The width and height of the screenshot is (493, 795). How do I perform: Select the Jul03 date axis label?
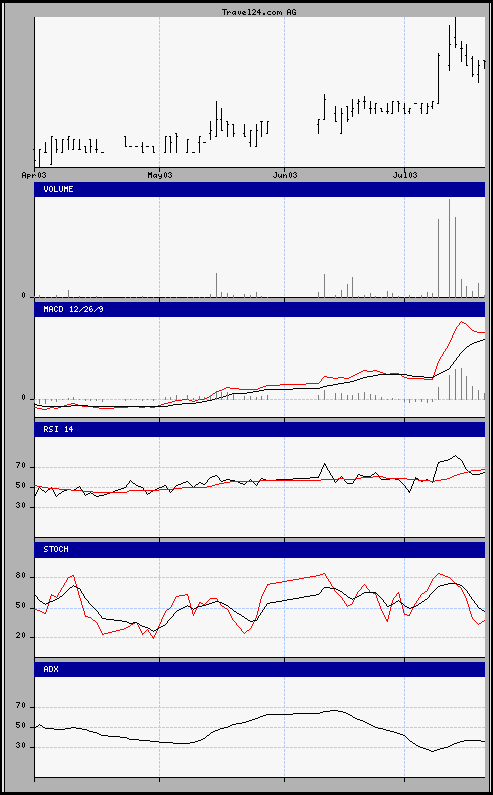click(x=404, y=175)
